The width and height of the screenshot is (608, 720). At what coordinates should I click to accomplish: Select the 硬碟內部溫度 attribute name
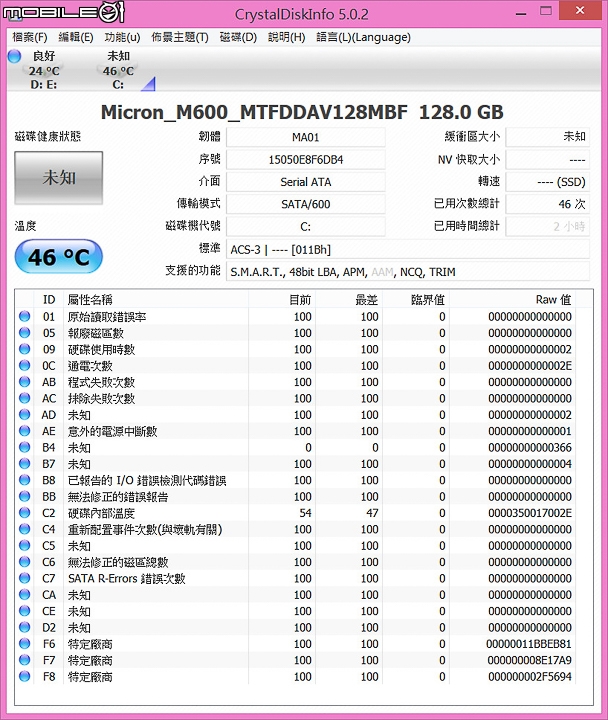(101, 513)
